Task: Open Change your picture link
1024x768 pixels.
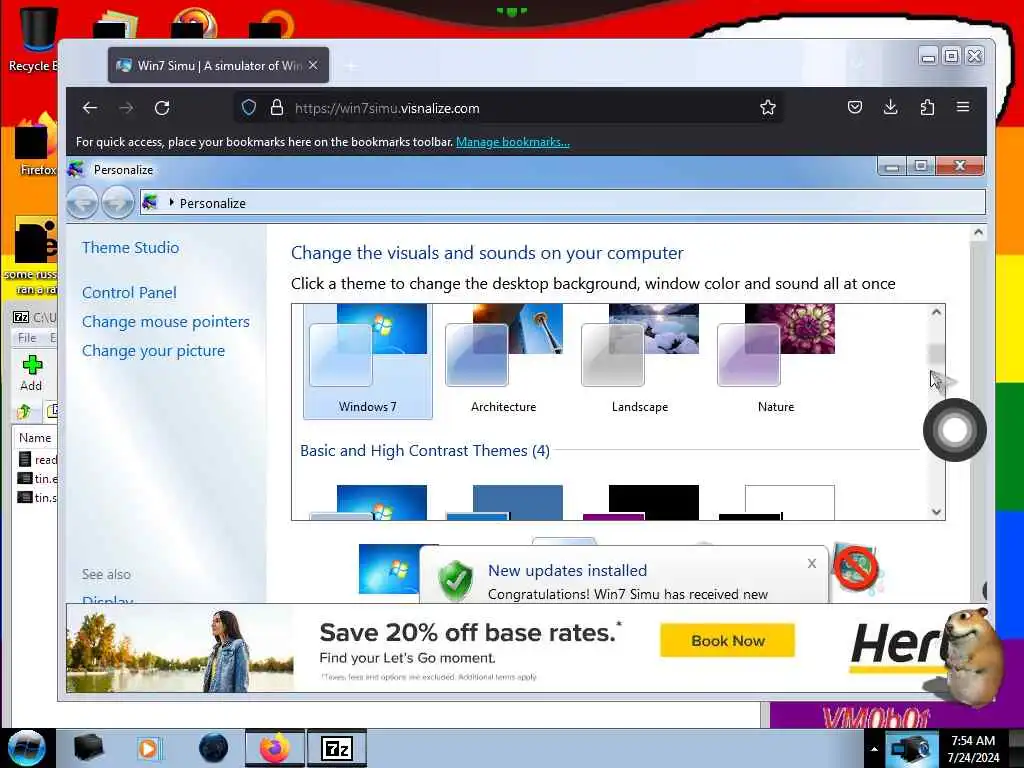Action: [153, 351]
